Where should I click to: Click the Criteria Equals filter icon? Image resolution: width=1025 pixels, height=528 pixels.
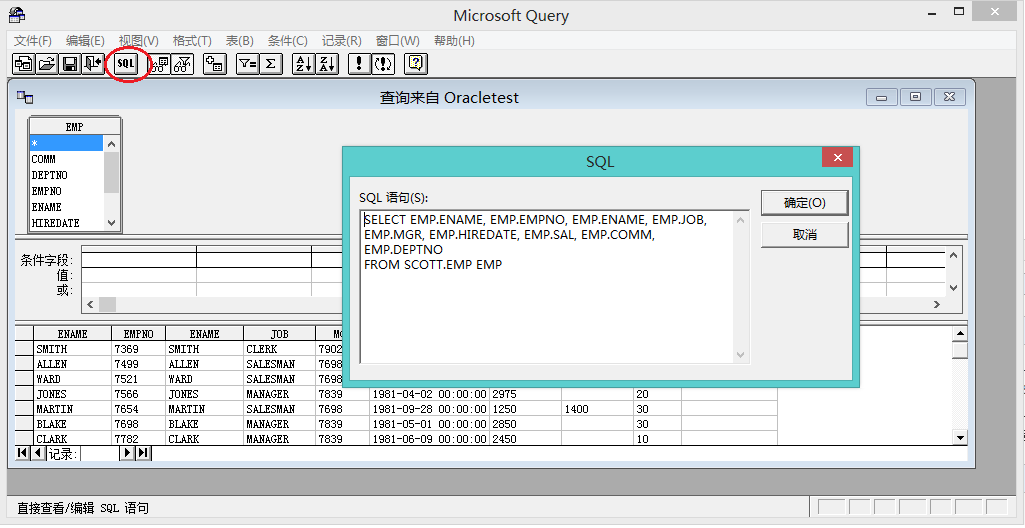tap(248, 64)
